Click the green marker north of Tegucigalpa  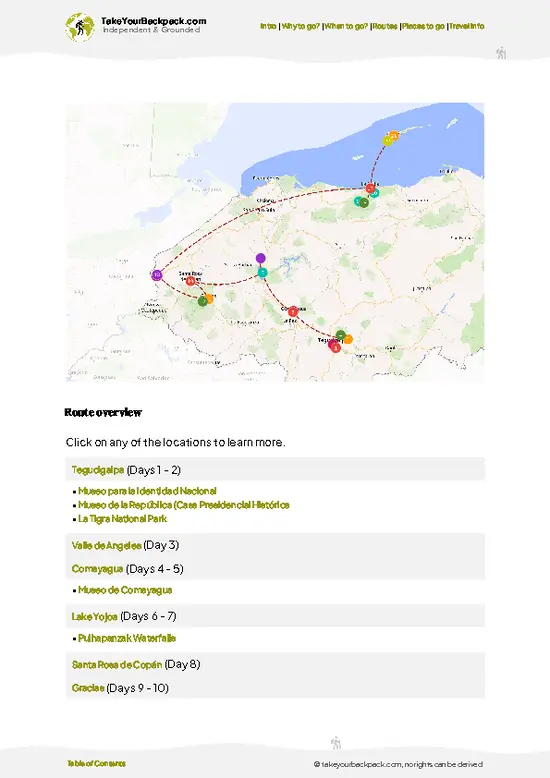(340, 335)
